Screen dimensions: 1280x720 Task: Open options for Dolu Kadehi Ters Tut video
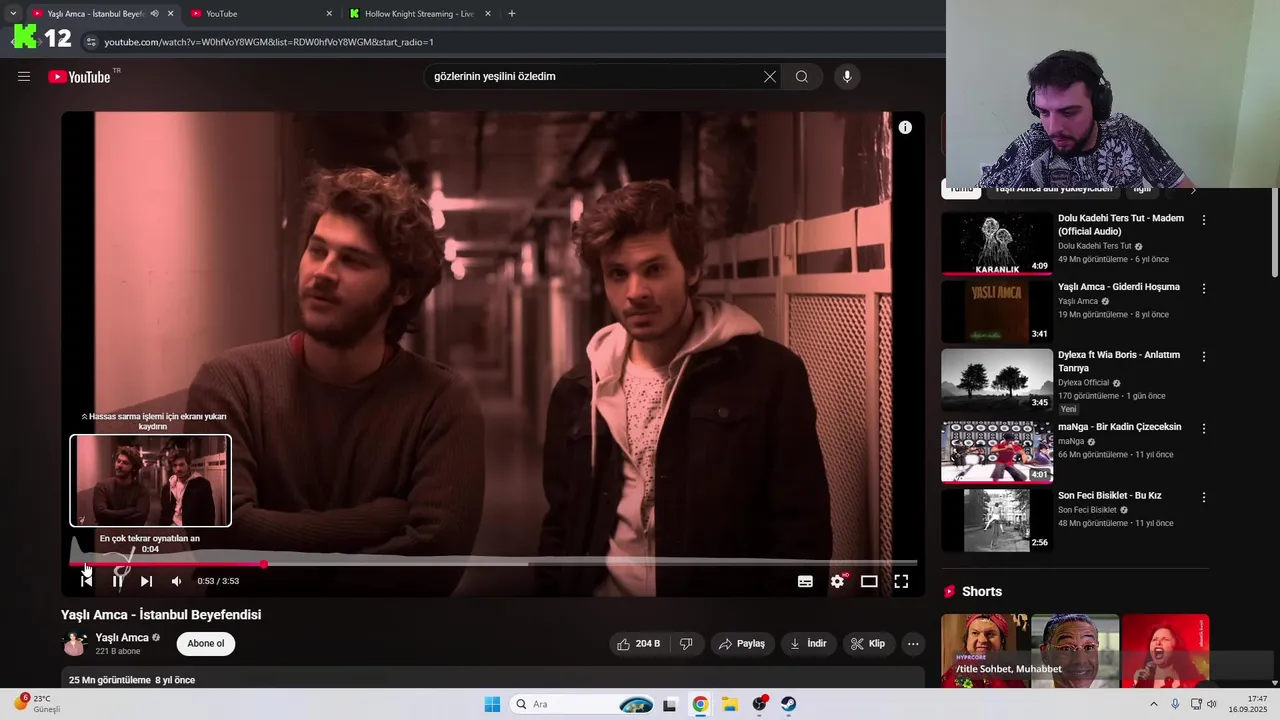click(x=1204, y=220)
